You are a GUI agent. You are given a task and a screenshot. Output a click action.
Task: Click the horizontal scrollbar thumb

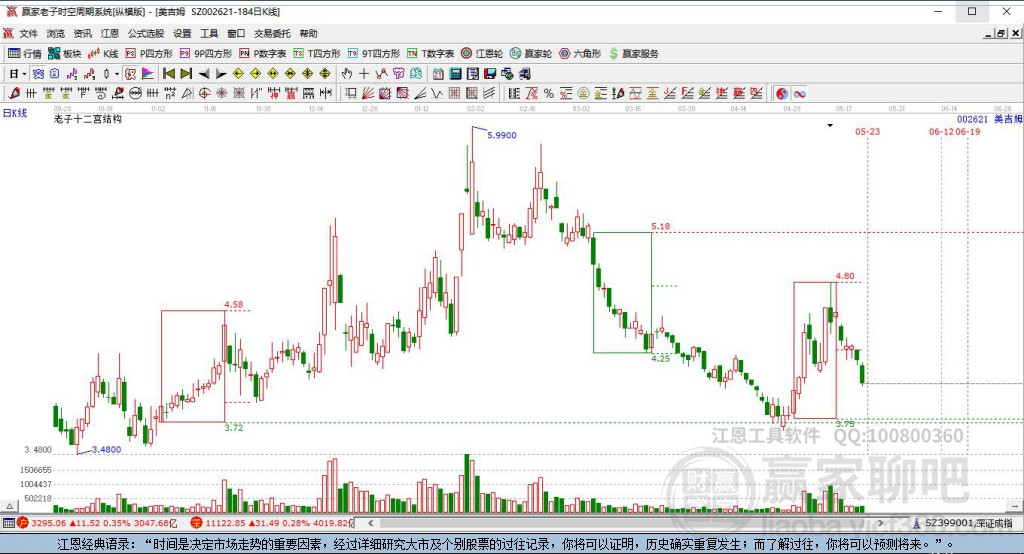pyautogui.click(x=625, y=523)
